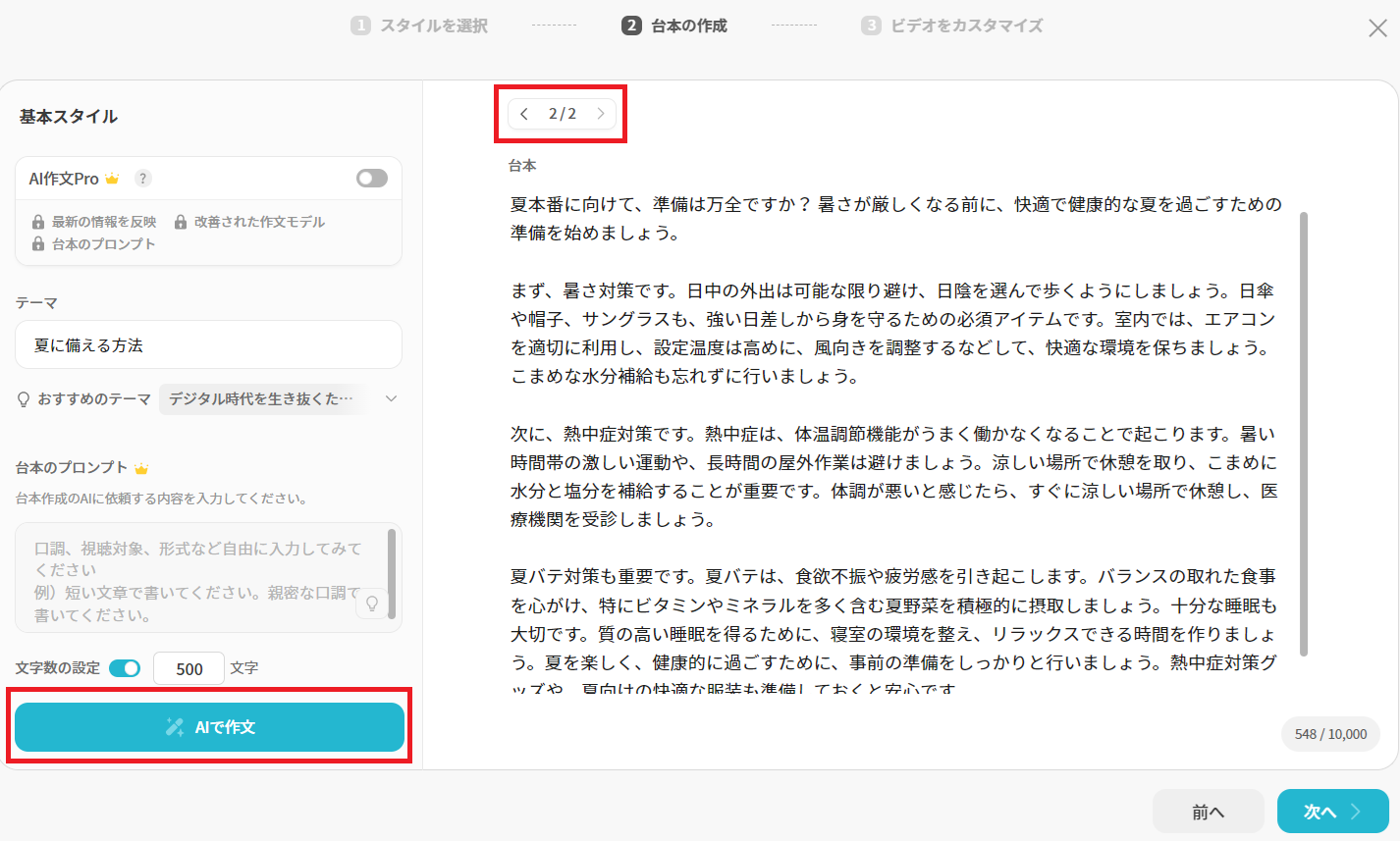Click the テーマ input field

click(x=208, y=345)
